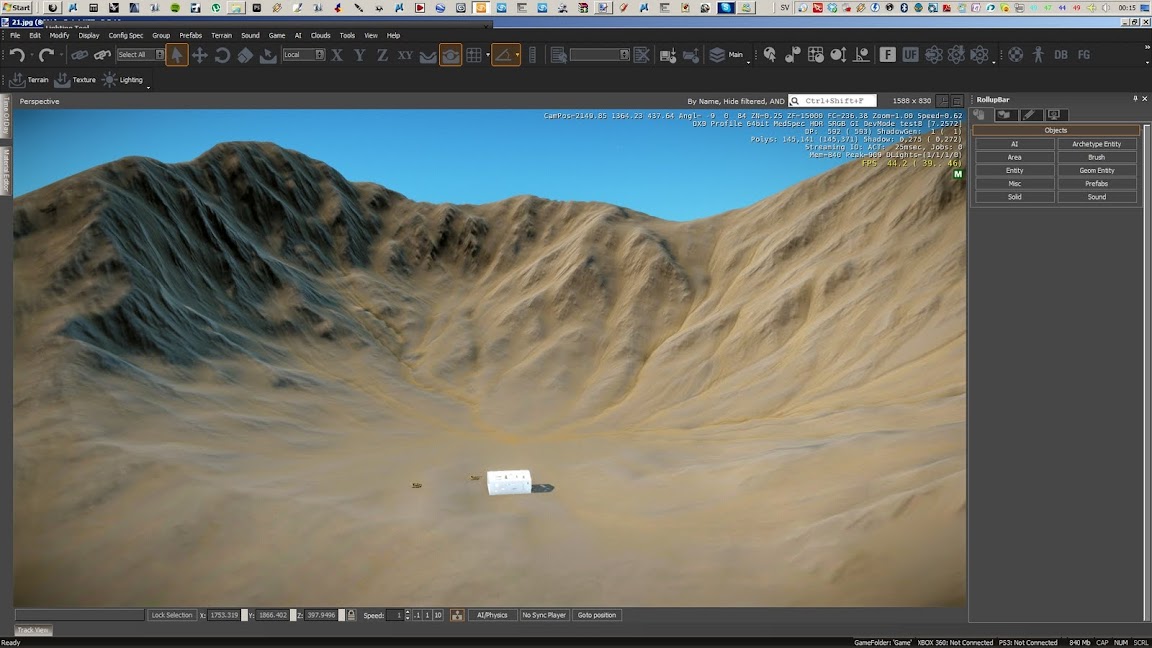Click the Sound object button
1152x648 pixels.
(x=1096, y=197)
